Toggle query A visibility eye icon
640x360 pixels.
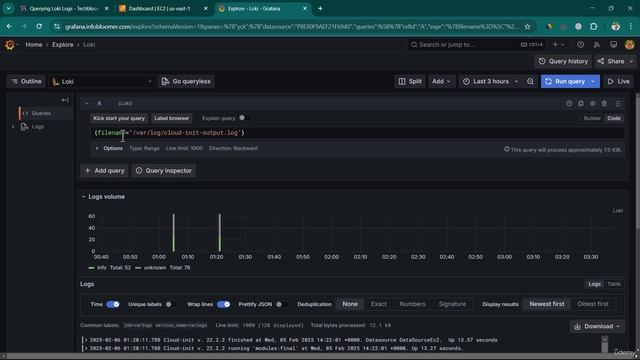(592, 103)
